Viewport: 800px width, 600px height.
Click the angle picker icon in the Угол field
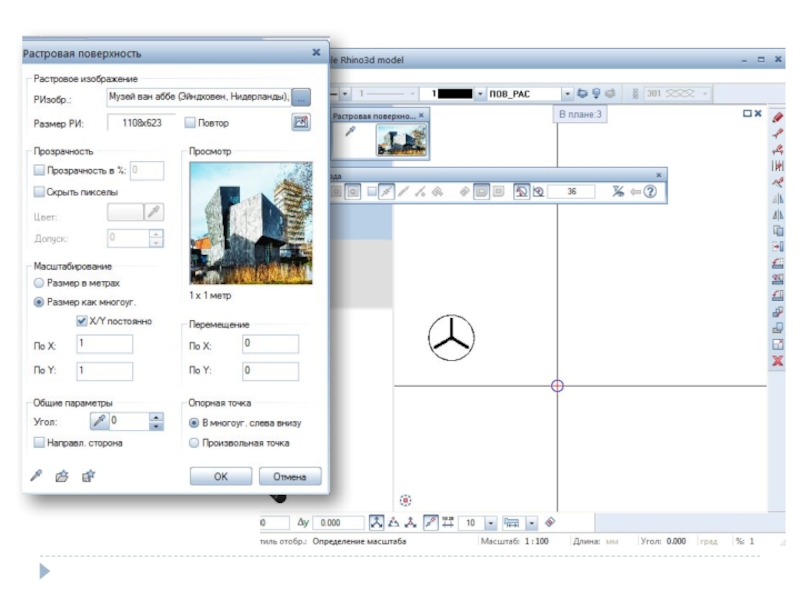[99, 422]
